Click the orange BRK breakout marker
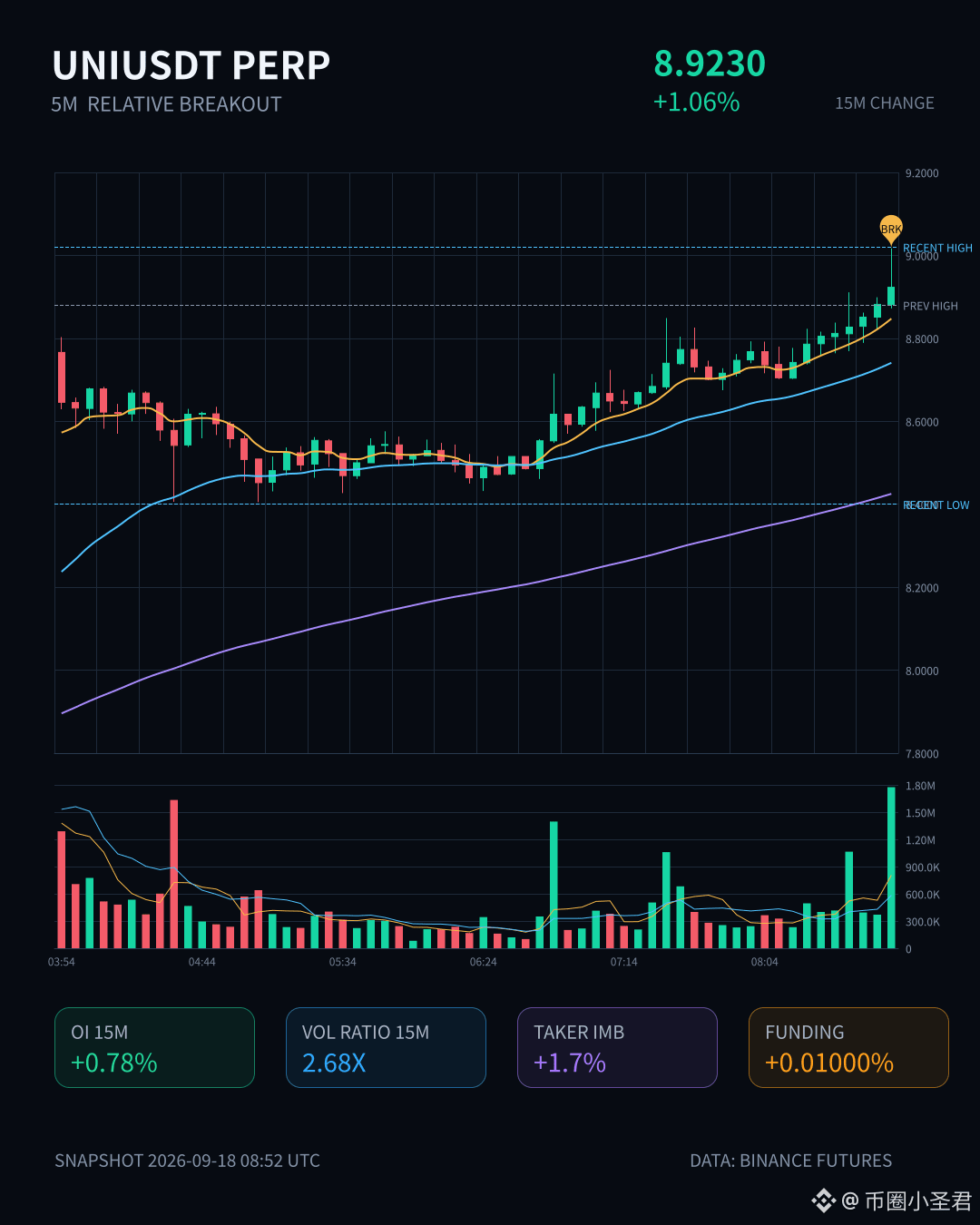This screenshot has width=980, height=1225. click(x=891, y=229)
